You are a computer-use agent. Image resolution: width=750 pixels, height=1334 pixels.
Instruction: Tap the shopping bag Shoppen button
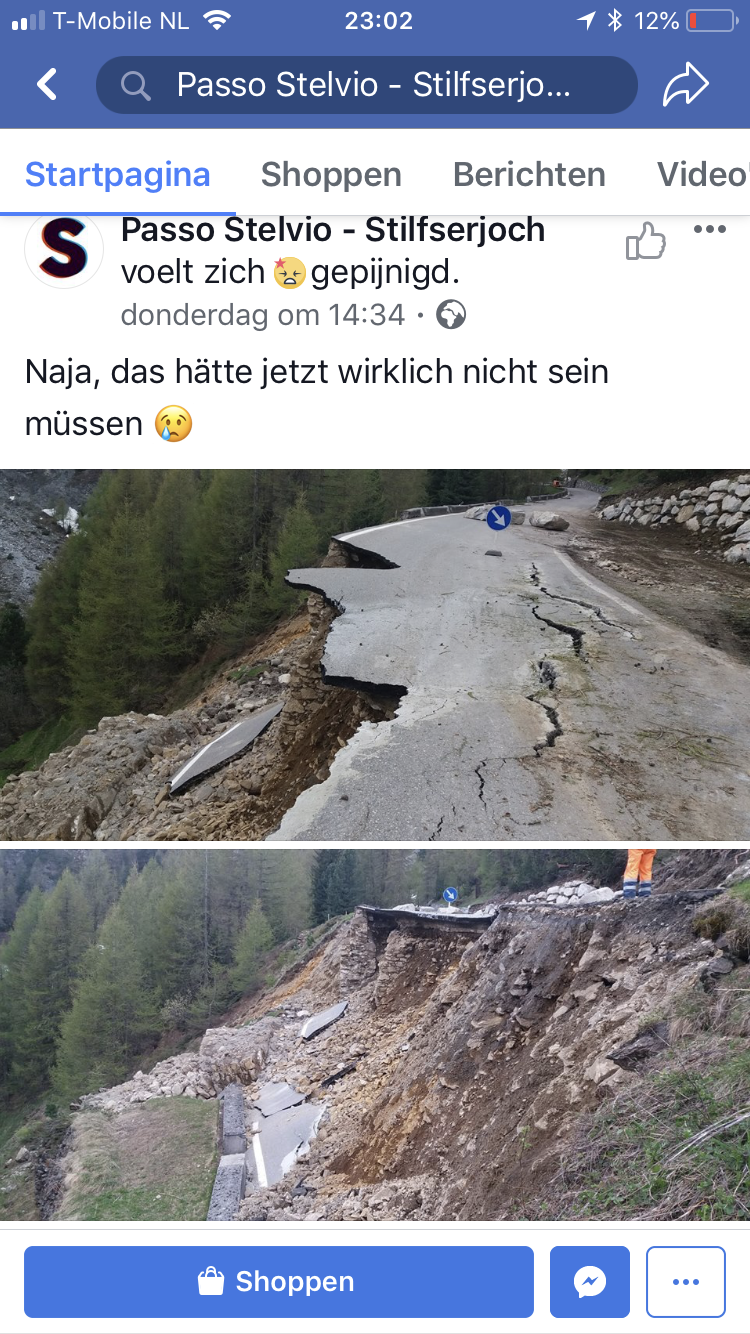tap(279, 1282)
